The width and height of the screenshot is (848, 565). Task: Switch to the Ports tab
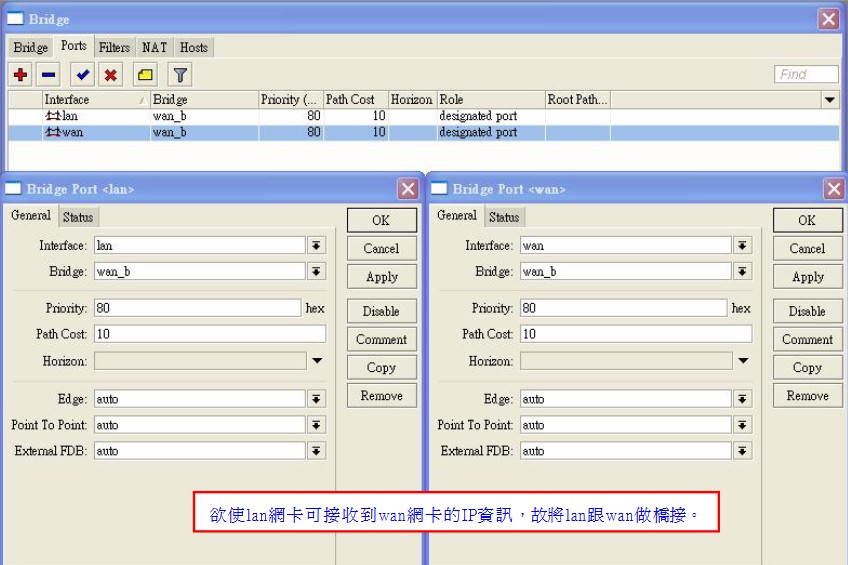tap(74, 46)
